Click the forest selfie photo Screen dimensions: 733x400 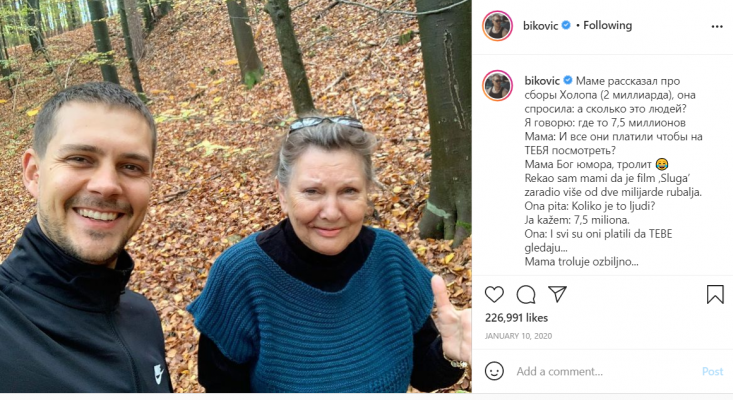[236, 196]
